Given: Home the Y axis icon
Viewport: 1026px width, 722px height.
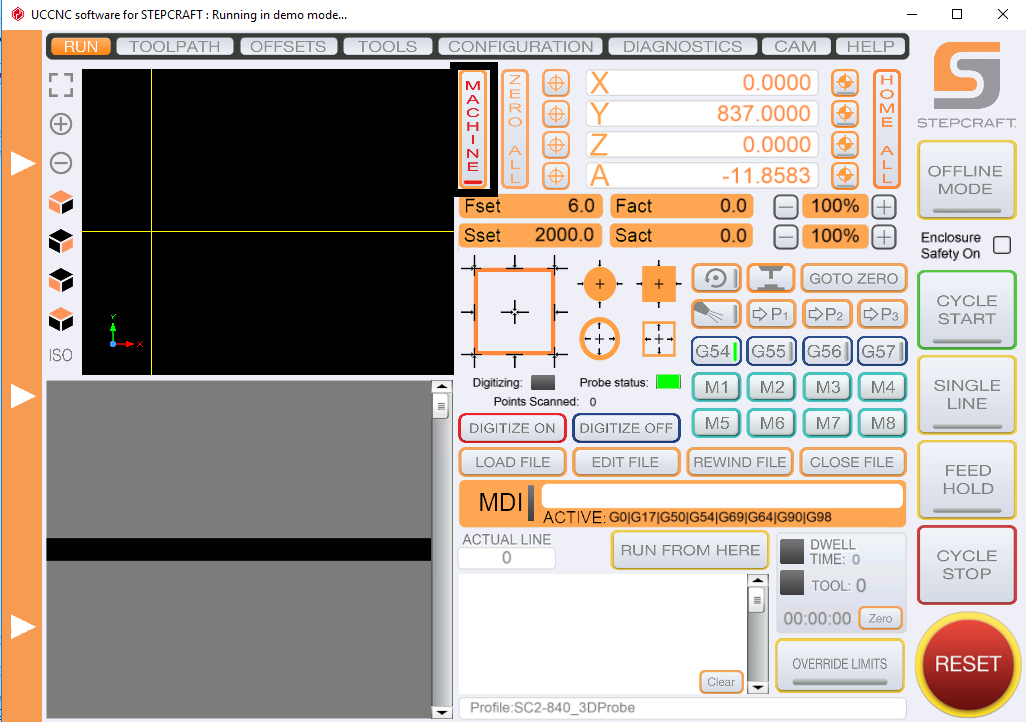Looking at the screenshot, I should (845, 114).
